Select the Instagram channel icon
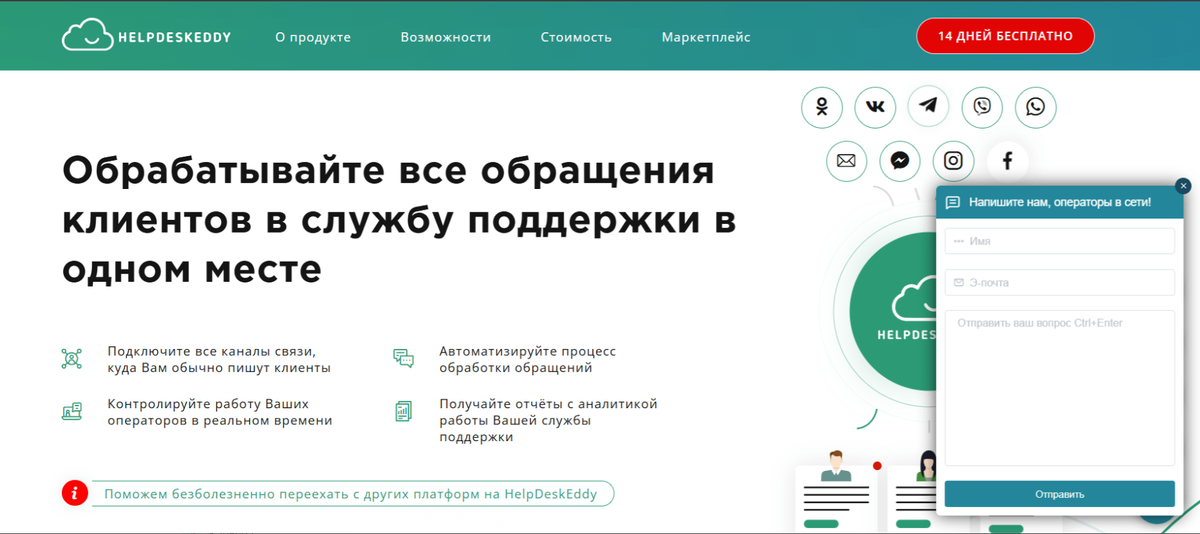The width and height of the screenshot is (1200, 534). click(954, 161)
